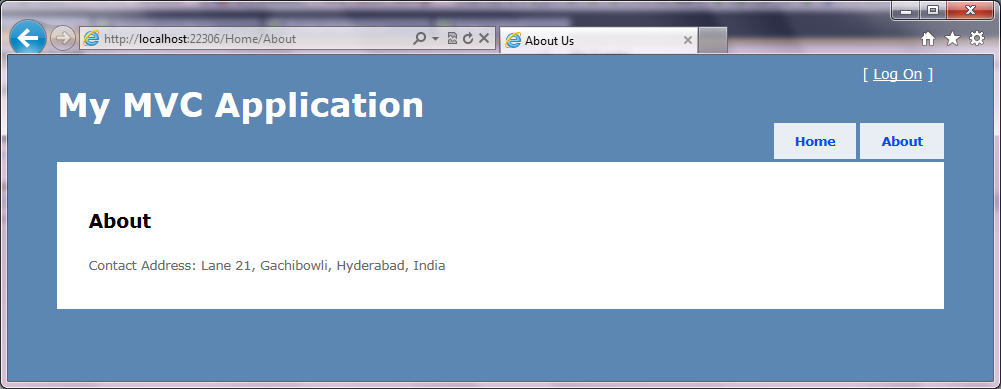
Task: Click the Log On link
Action: coord(898,74)
